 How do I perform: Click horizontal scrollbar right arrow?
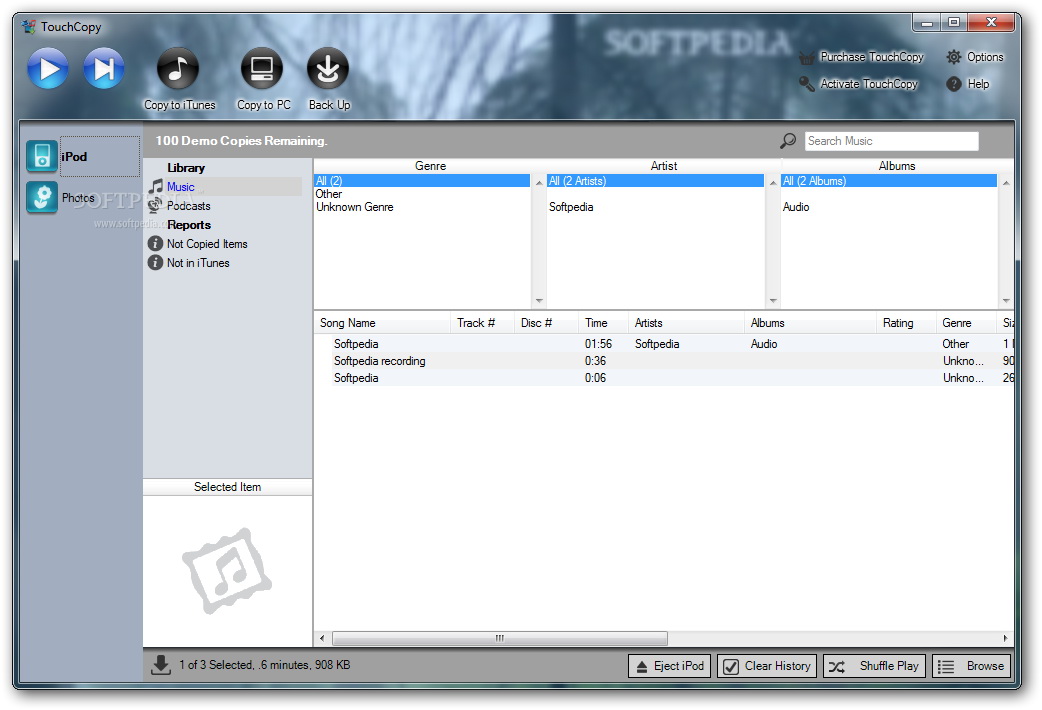point(1005,638)
